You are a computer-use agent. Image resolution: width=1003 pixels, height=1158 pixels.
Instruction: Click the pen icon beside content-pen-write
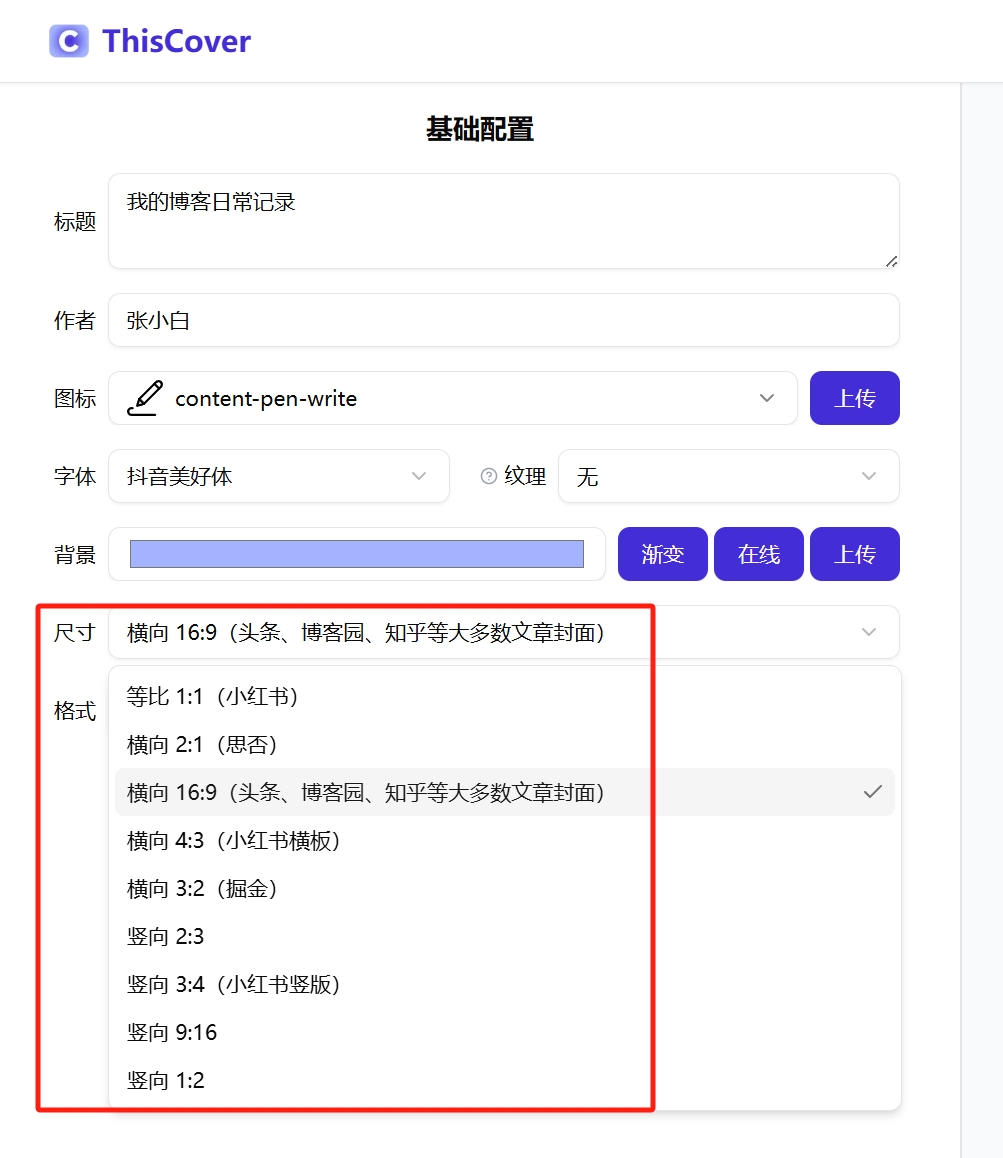tap(143, 397)
